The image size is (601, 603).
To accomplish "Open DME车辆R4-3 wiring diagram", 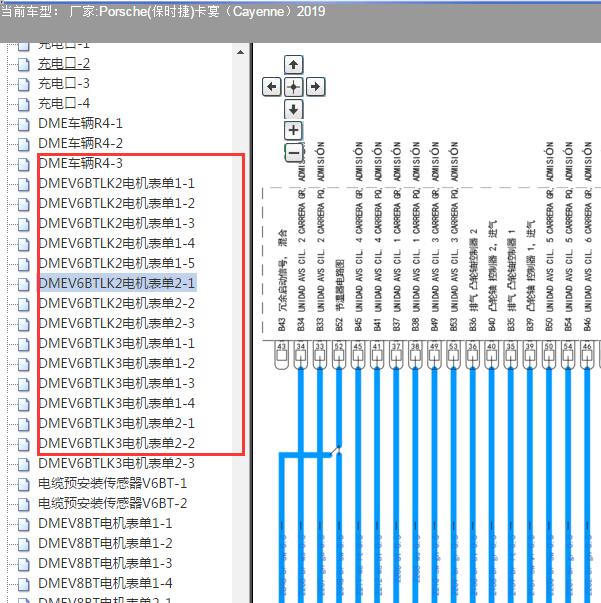I will 80,163.
